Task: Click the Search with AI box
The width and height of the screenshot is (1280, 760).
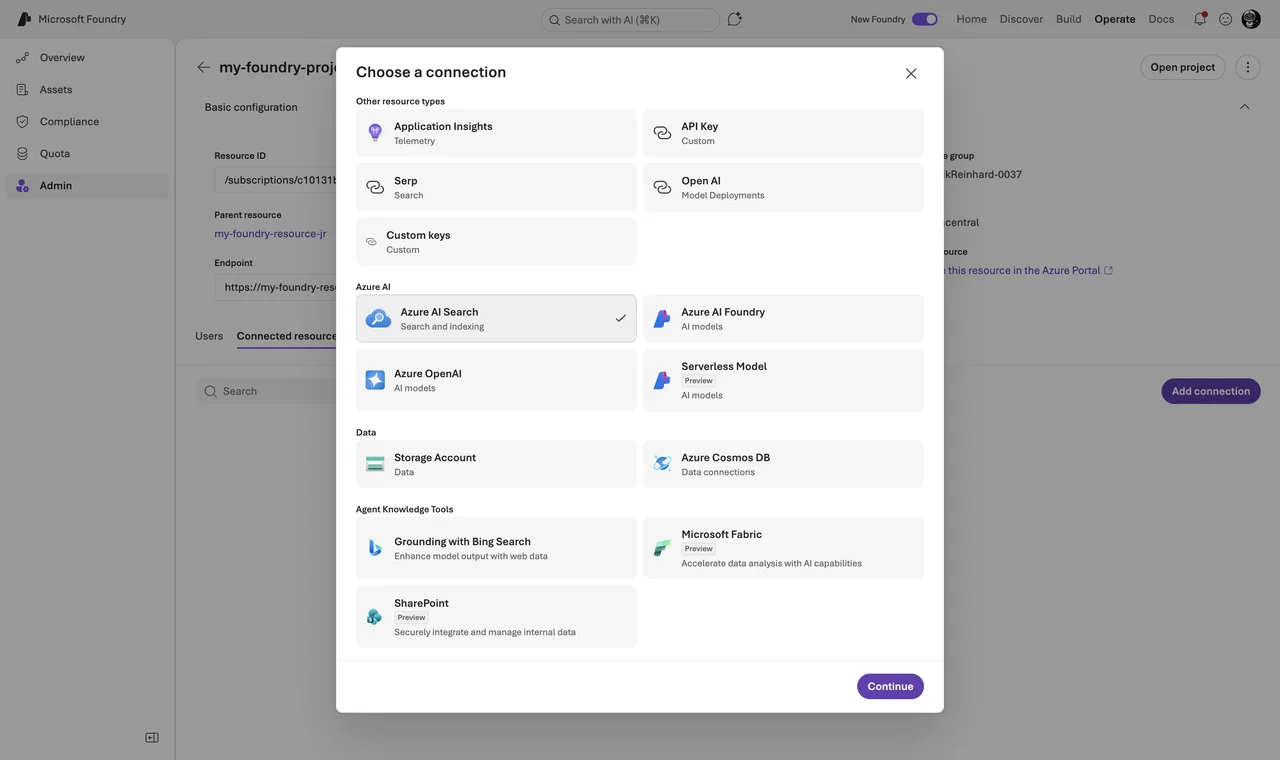Action: coord(630,19)
